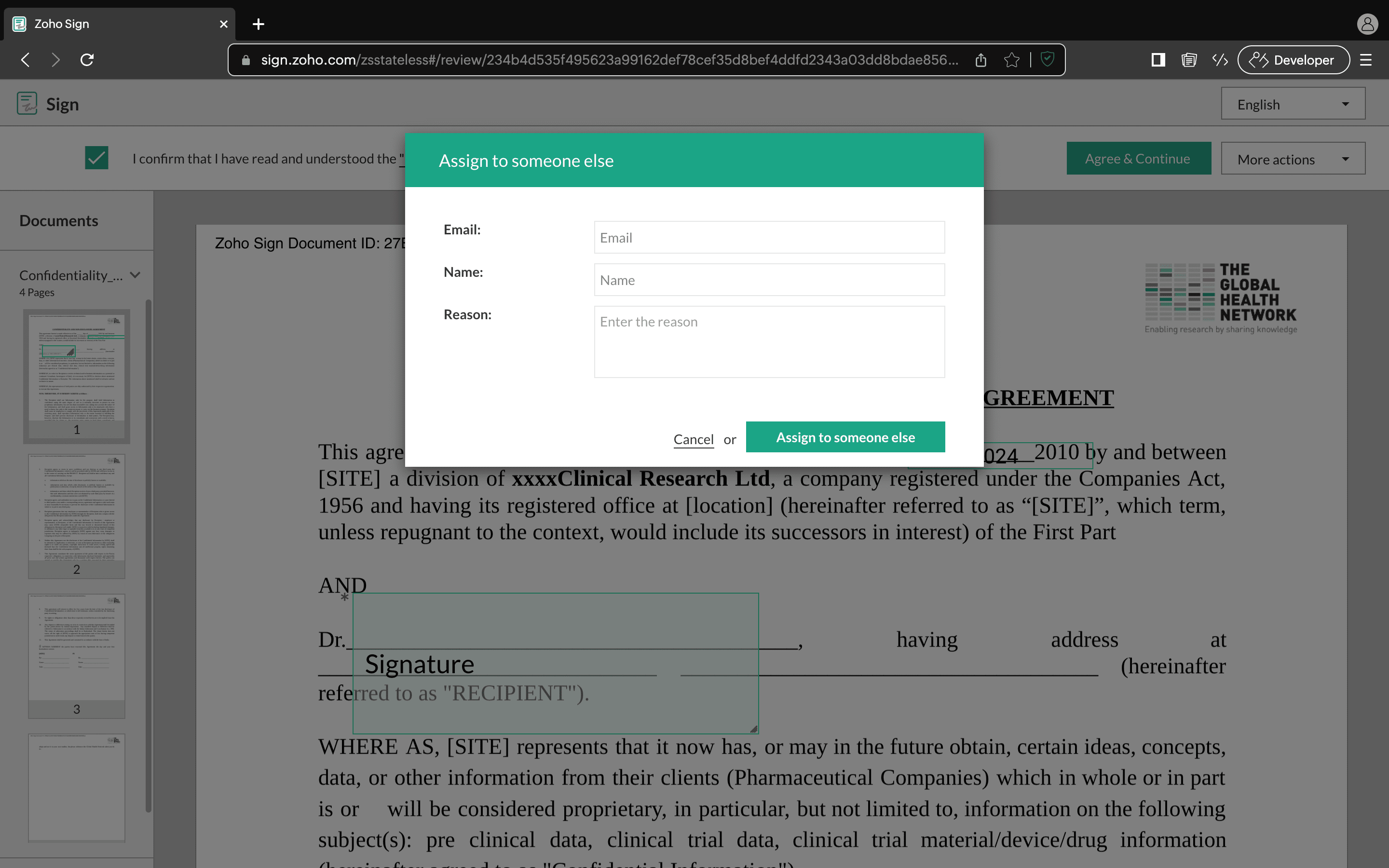Click inside the Email input field
This screenshot has width=1389, height=868.
pos(769,237)
